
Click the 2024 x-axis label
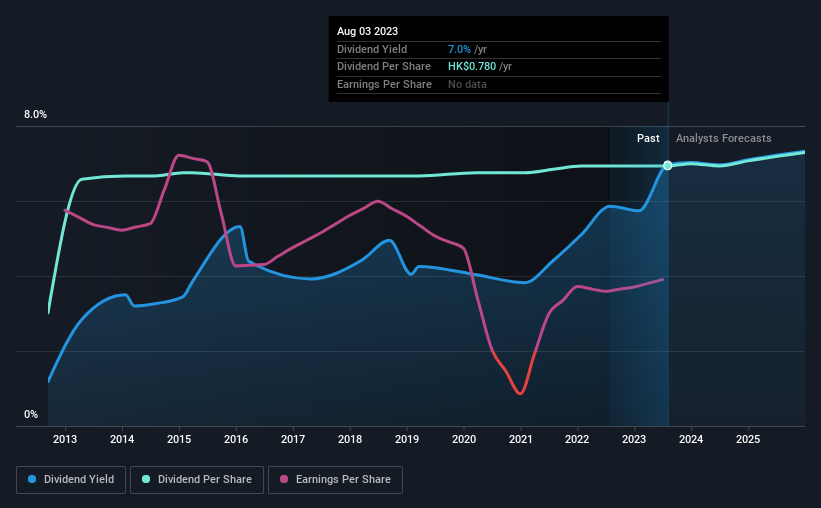coord(691,439)
